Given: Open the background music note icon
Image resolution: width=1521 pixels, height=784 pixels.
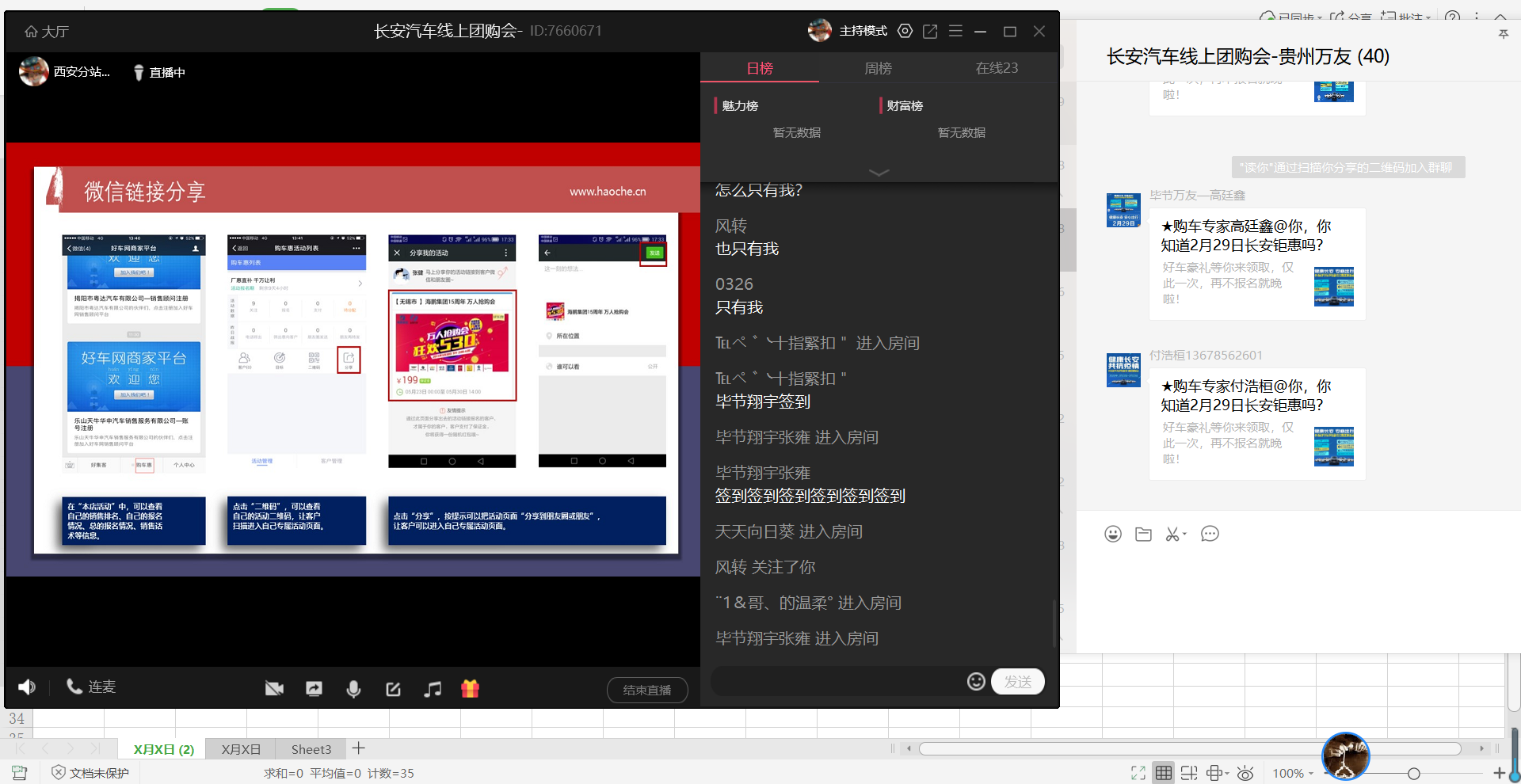Looking at the screenshot, I should tap(432, 689).
